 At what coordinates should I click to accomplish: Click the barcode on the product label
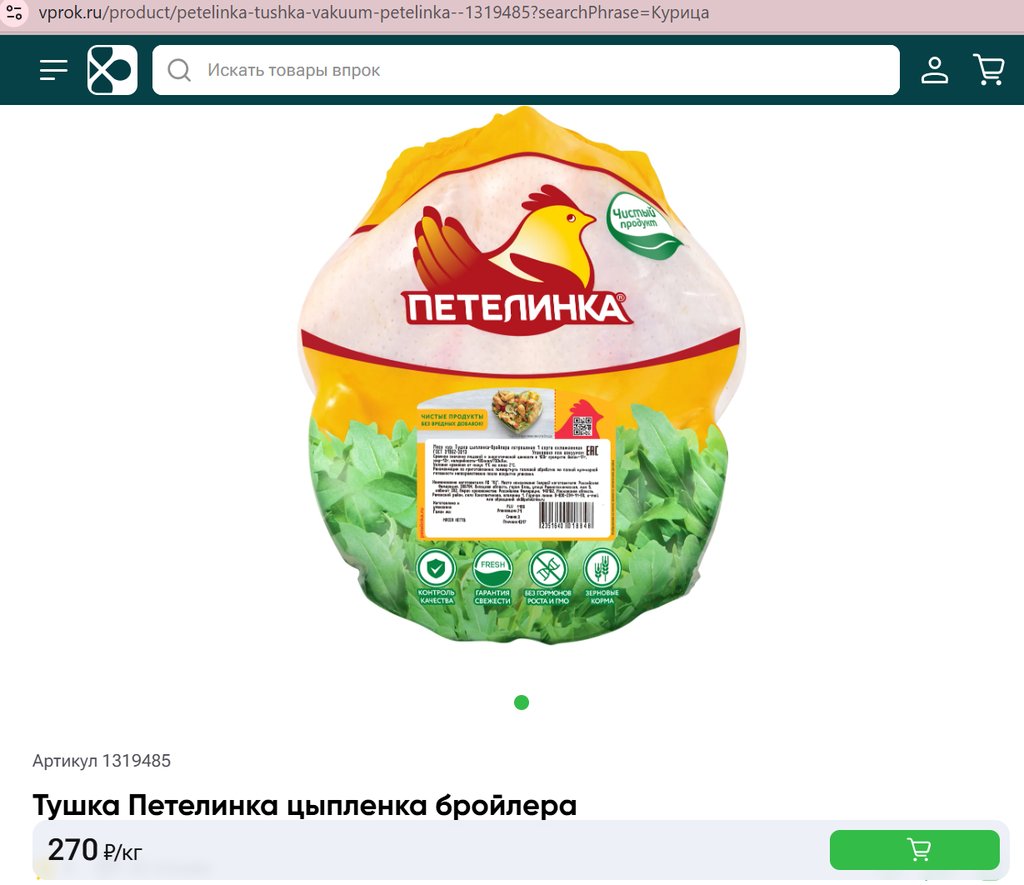[566, 515]
